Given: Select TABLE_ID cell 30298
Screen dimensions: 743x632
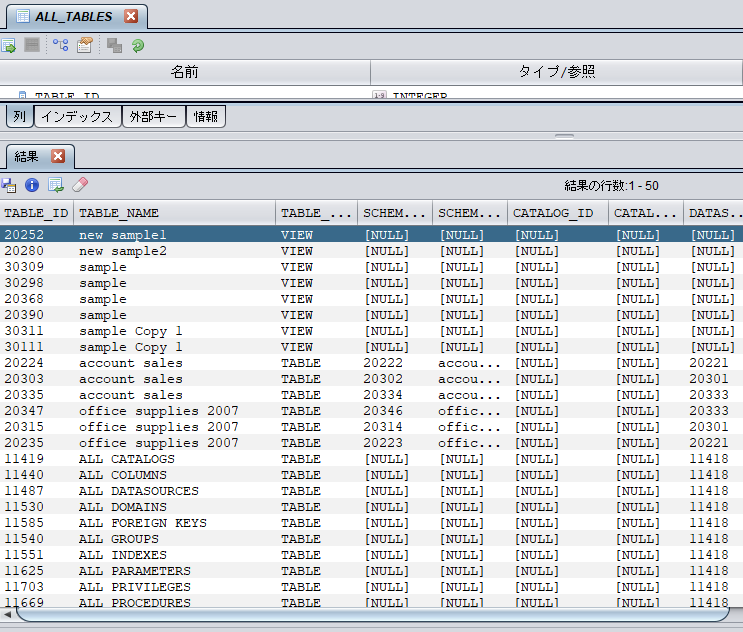Looking at the screenshot, I should [x=36, y=283].
